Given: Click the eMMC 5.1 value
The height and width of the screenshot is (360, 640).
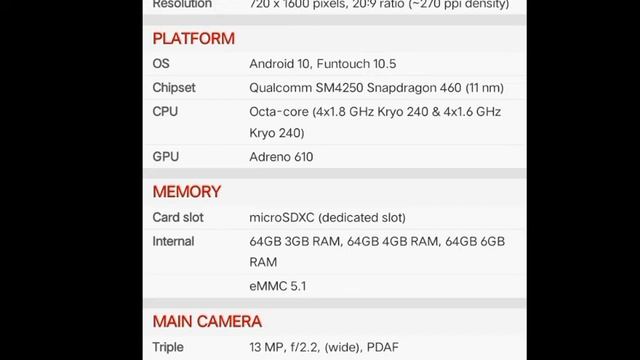Looking at the screenshot, I should click(x=278, y=286).
